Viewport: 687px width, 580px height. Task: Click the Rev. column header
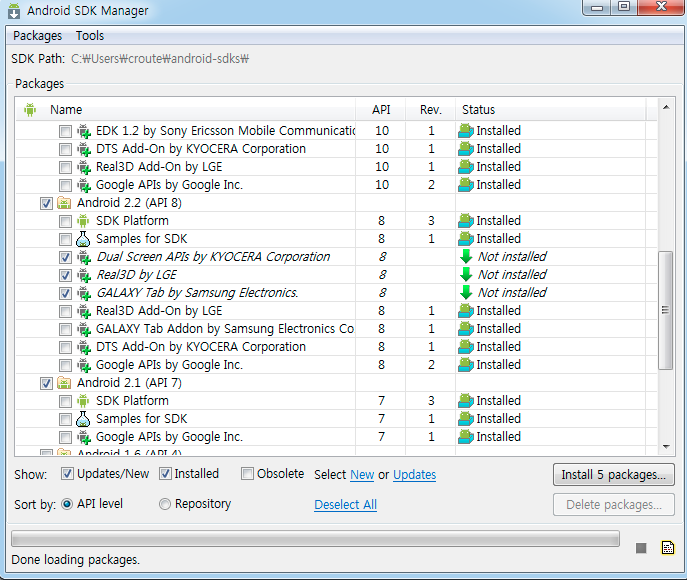pos(431,110)
